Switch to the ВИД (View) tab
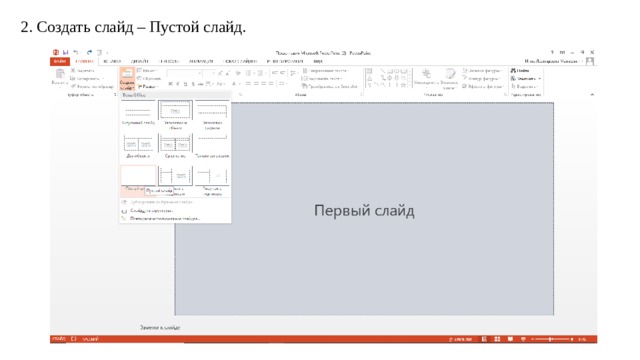The image size is (640, 360). [318, 61]
